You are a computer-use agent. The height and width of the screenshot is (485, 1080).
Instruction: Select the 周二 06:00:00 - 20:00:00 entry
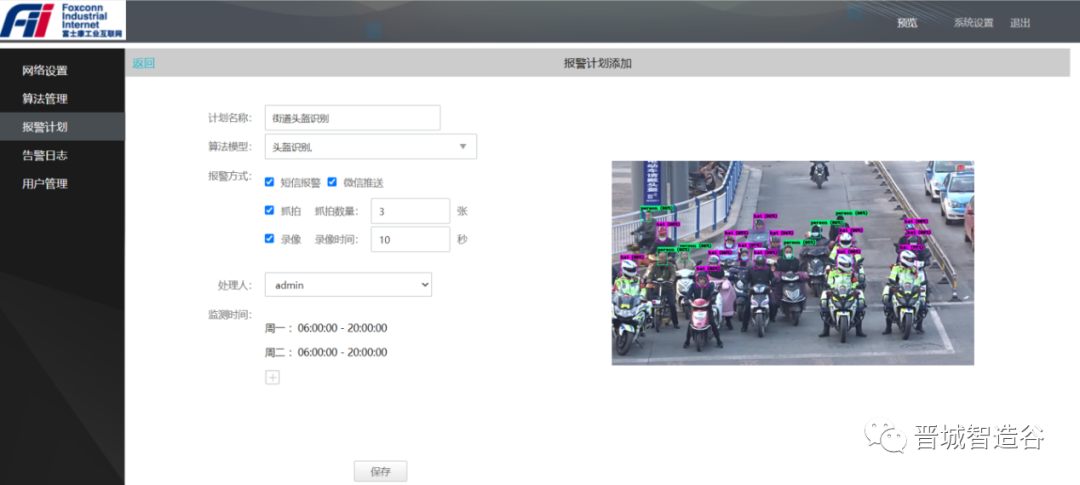point(326,352)
